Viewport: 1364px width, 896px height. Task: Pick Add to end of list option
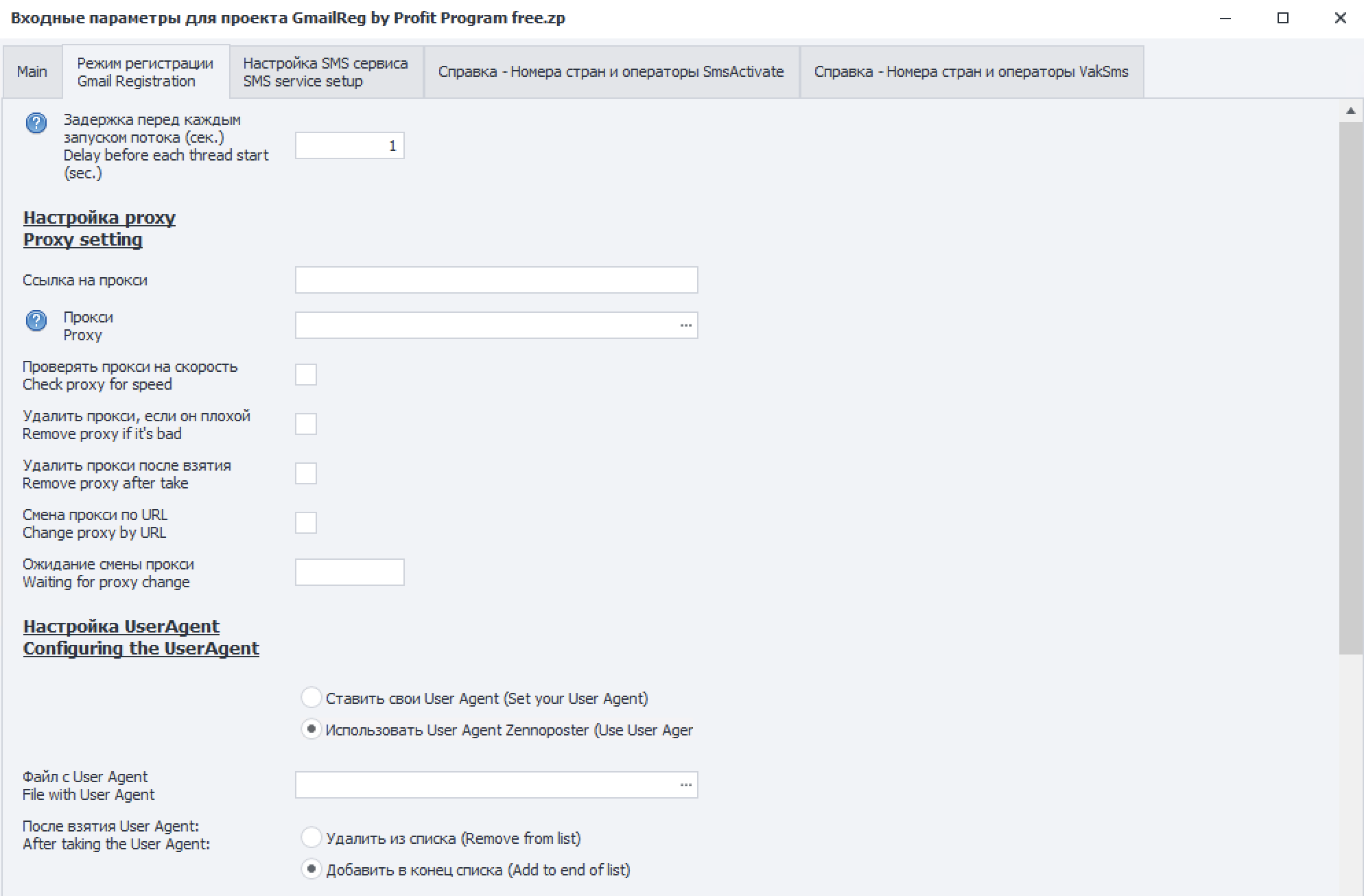click(311, 869)
